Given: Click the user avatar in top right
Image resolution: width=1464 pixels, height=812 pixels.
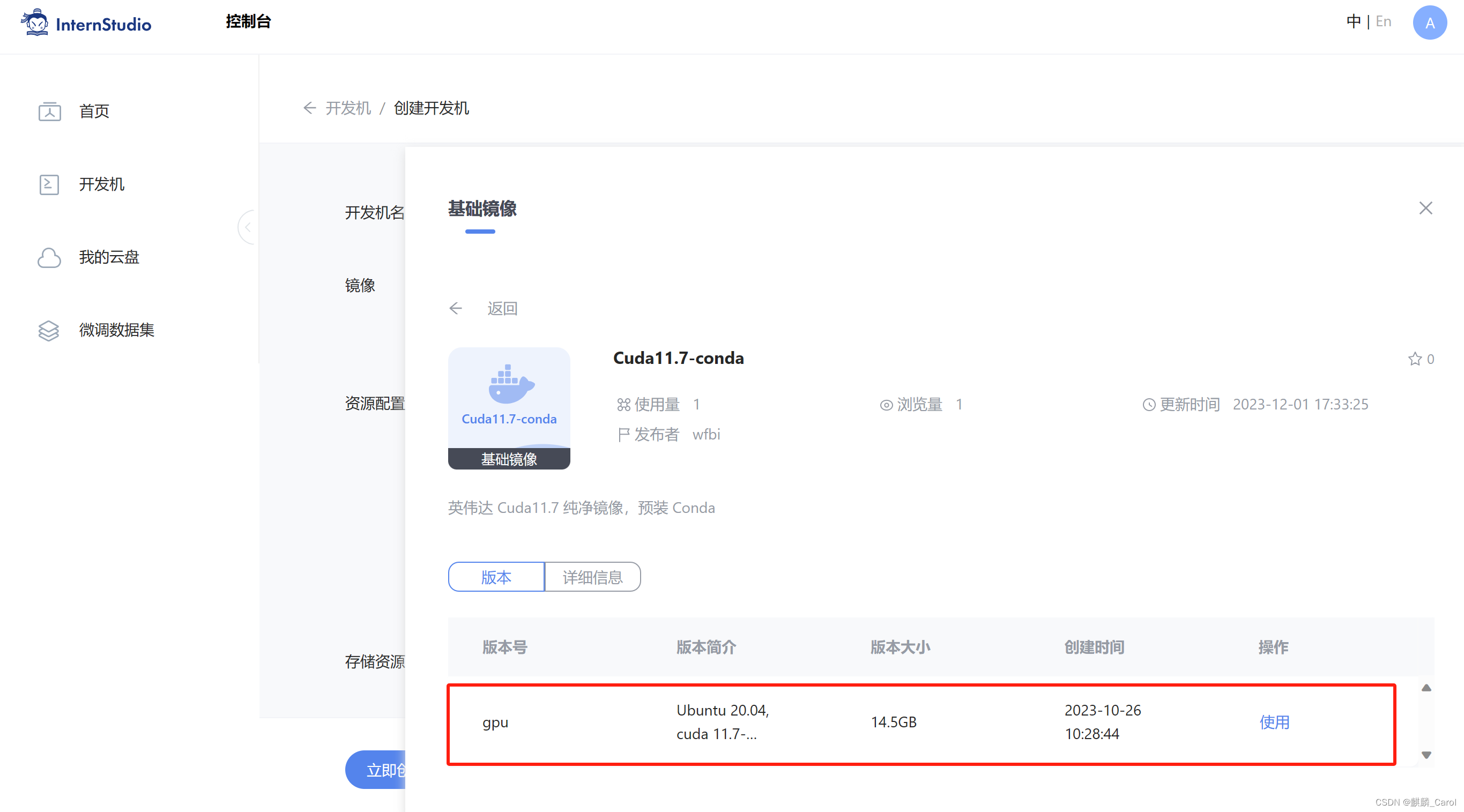Looking at the screenshot, I should [x=1429, y=23].
